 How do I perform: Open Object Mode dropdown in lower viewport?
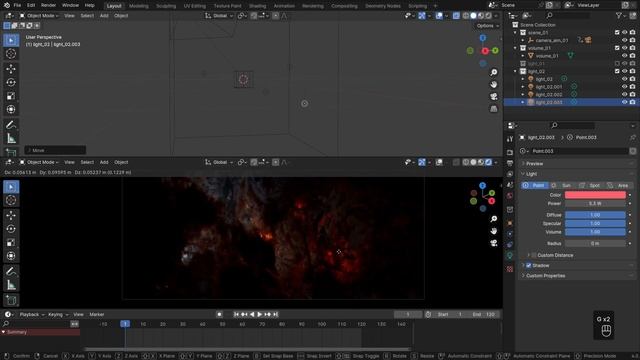click(39, 162)
